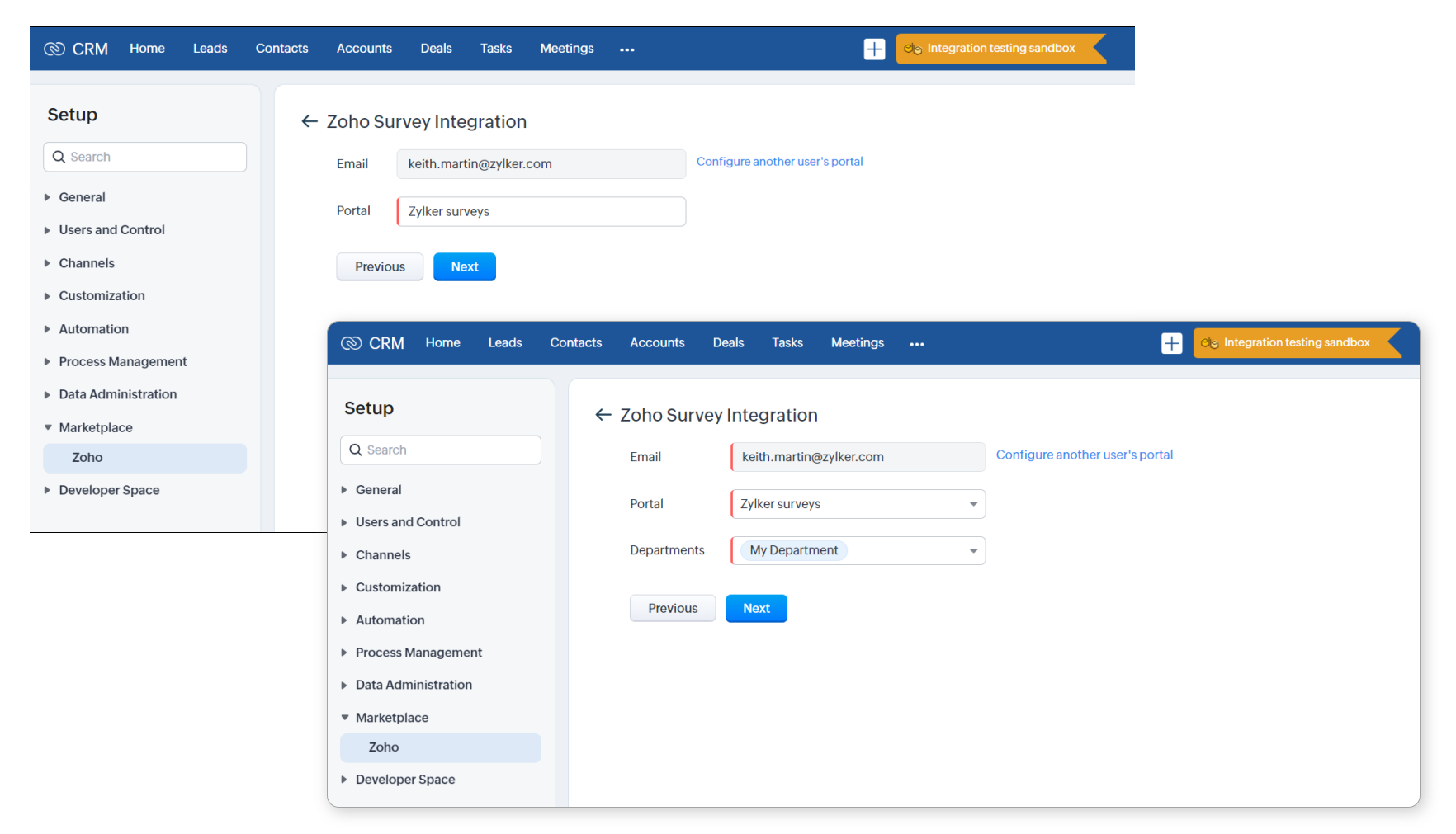The width and height of the screenshot is (1456, 834).
Task: Click the CRM logo in the back window
Action: coord(76,49)
